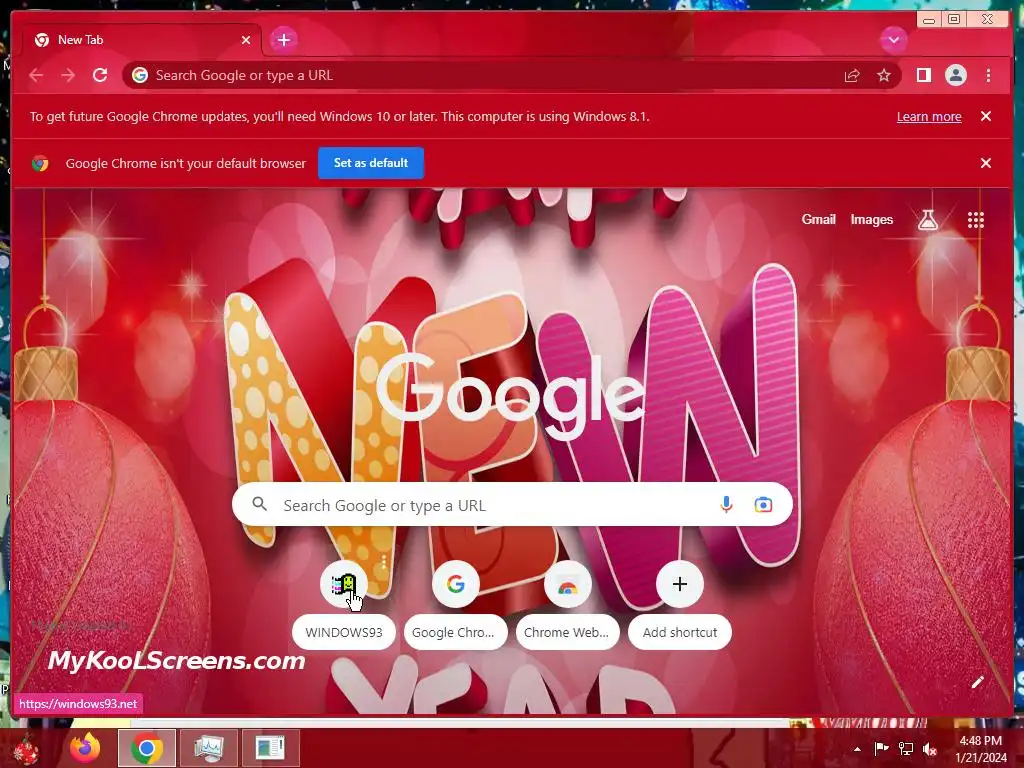Open the WINDOWS93 shortcut
This screenshot has height=768, width=1024.
pyautogui.click(x=344, y=605)
